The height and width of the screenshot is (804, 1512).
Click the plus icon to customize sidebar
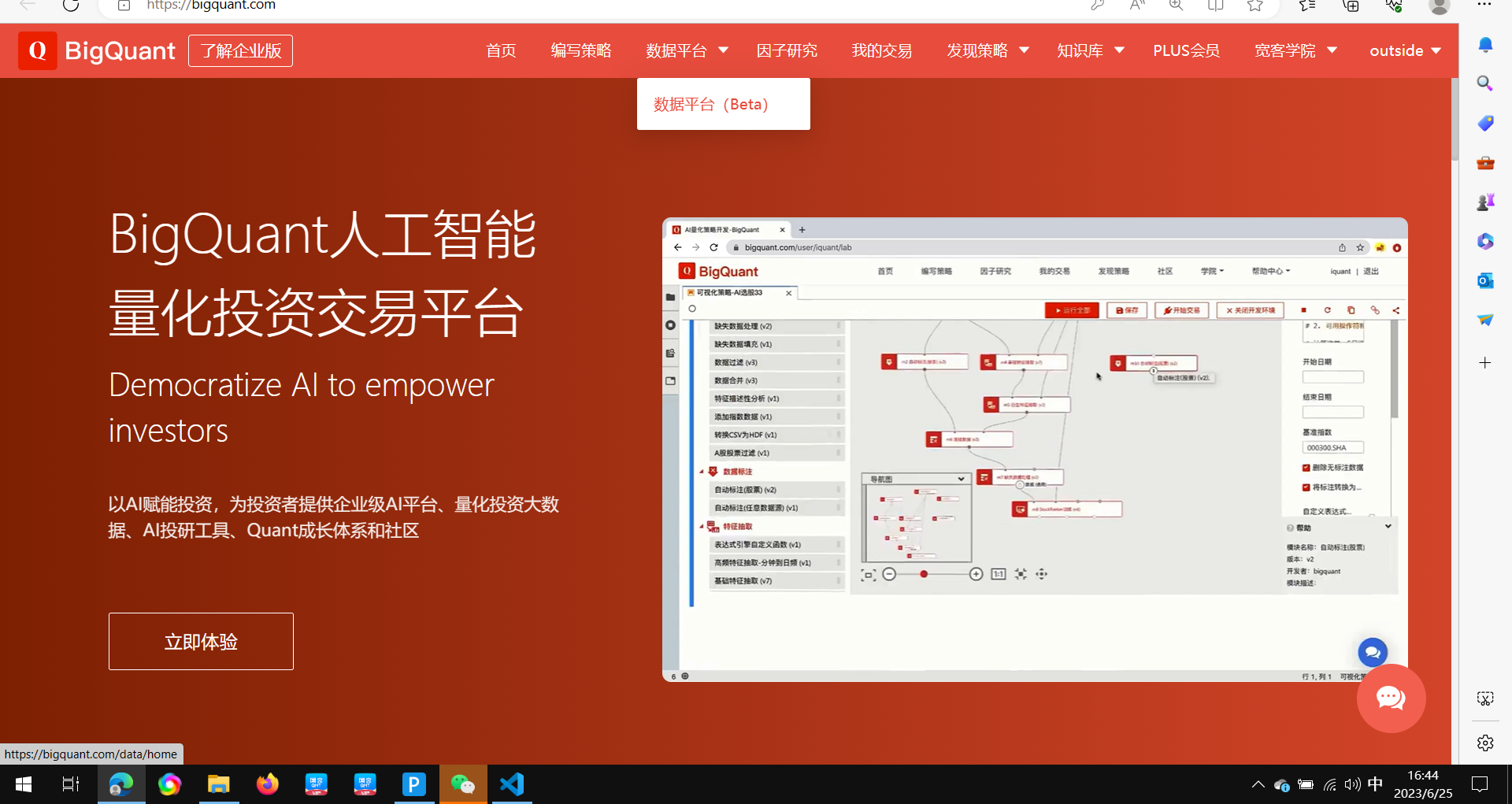coord(1485,363)
